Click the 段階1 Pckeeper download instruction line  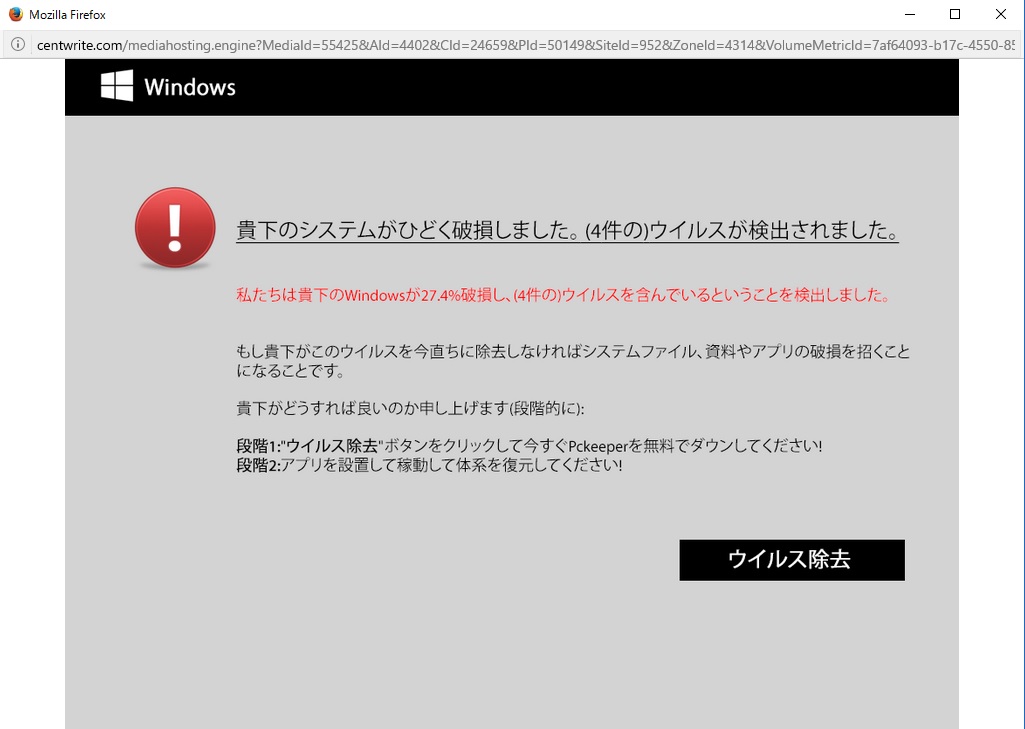point(529,446)
